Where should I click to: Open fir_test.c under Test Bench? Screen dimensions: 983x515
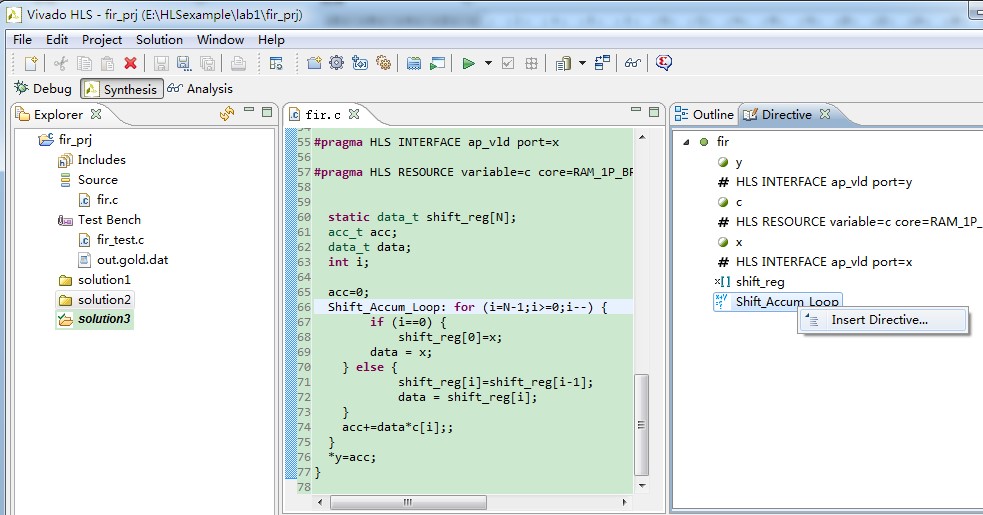tap(120, 240)
